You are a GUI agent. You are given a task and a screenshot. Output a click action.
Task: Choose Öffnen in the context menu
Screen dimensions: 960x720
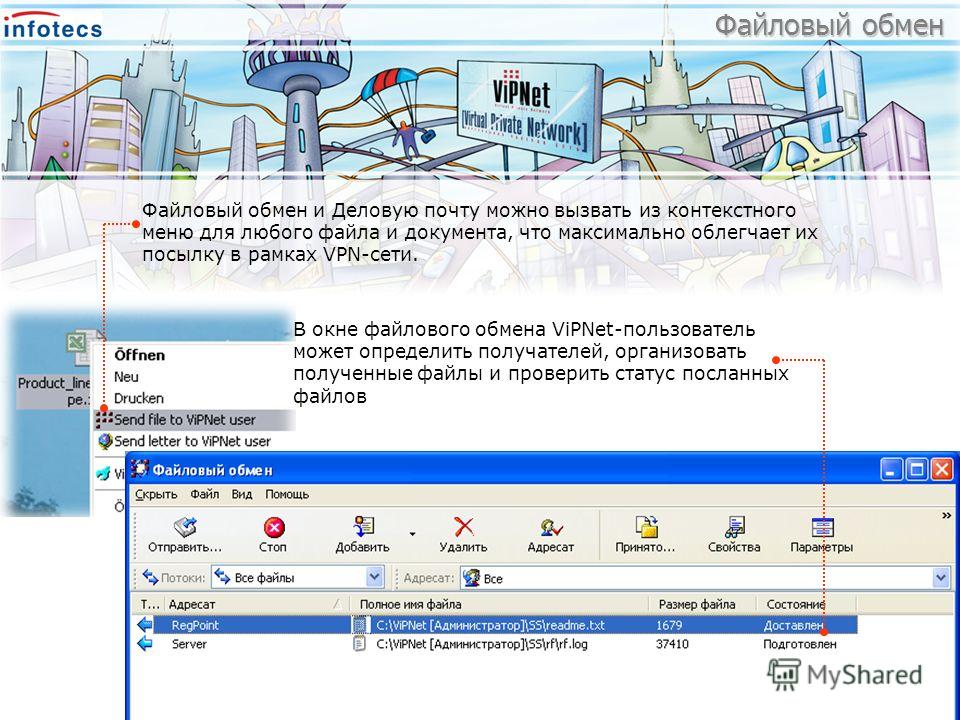tap(140, 355)
